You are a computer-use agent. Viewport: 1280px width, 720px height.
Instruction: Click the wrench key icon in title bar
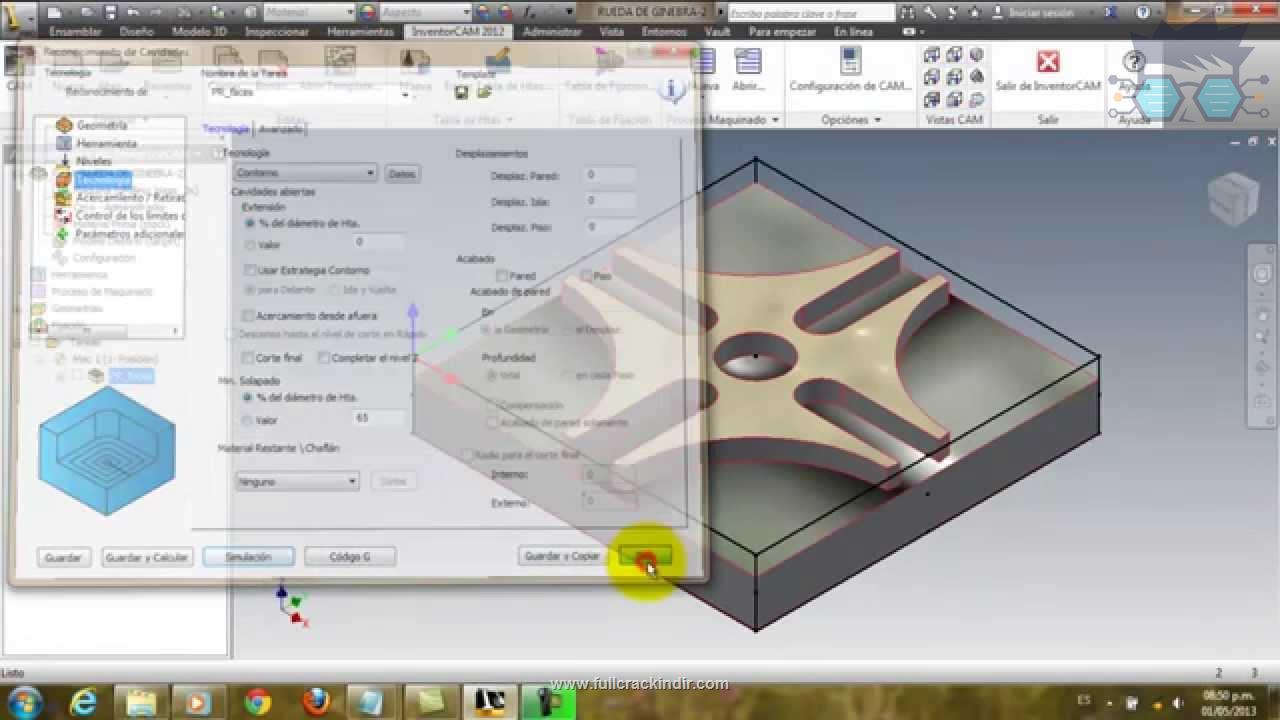click(x=930, y=12)
